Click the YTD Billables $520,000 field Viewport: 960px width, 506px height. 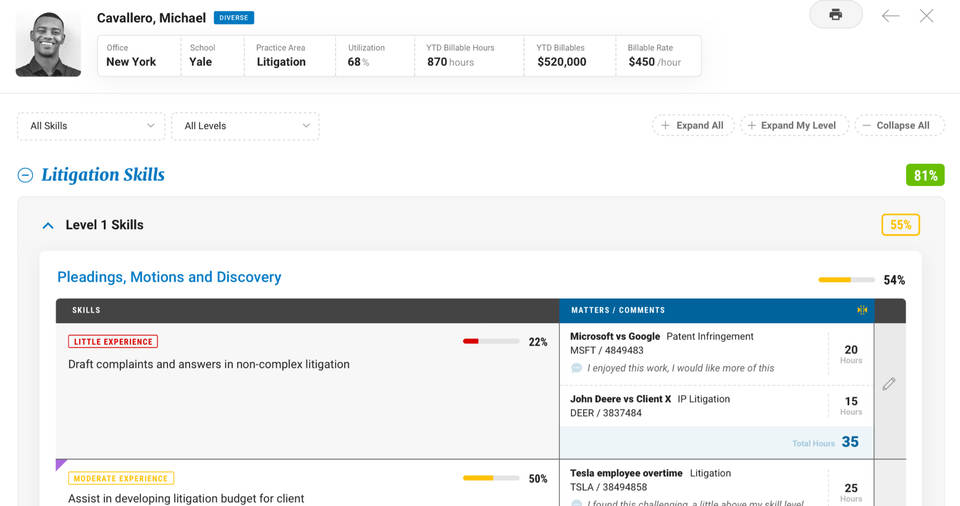tap(569, 56)
